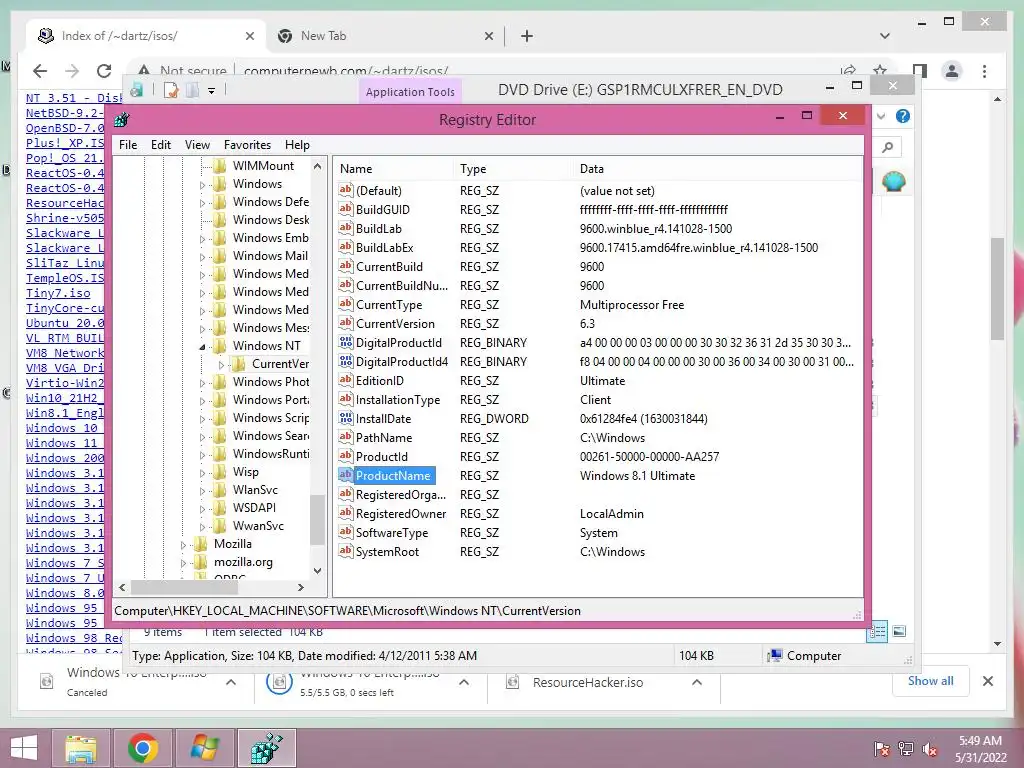Select the BuildGUID value string icon

[345, 209]
